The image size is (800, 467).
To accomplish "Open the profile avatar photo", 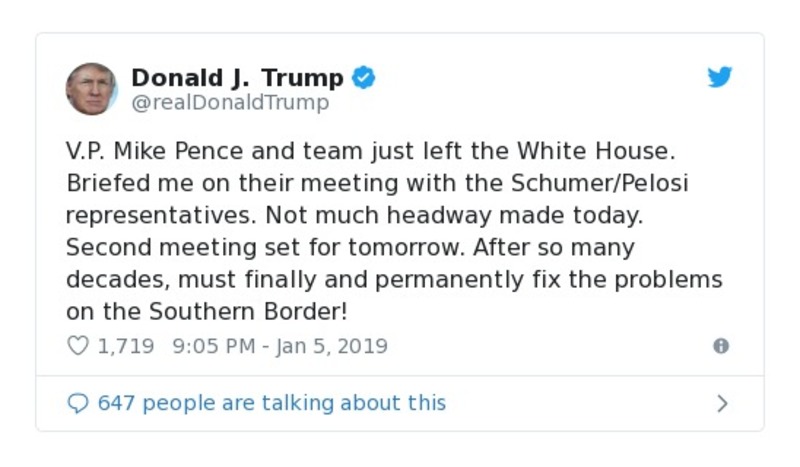I will [91, 88].
